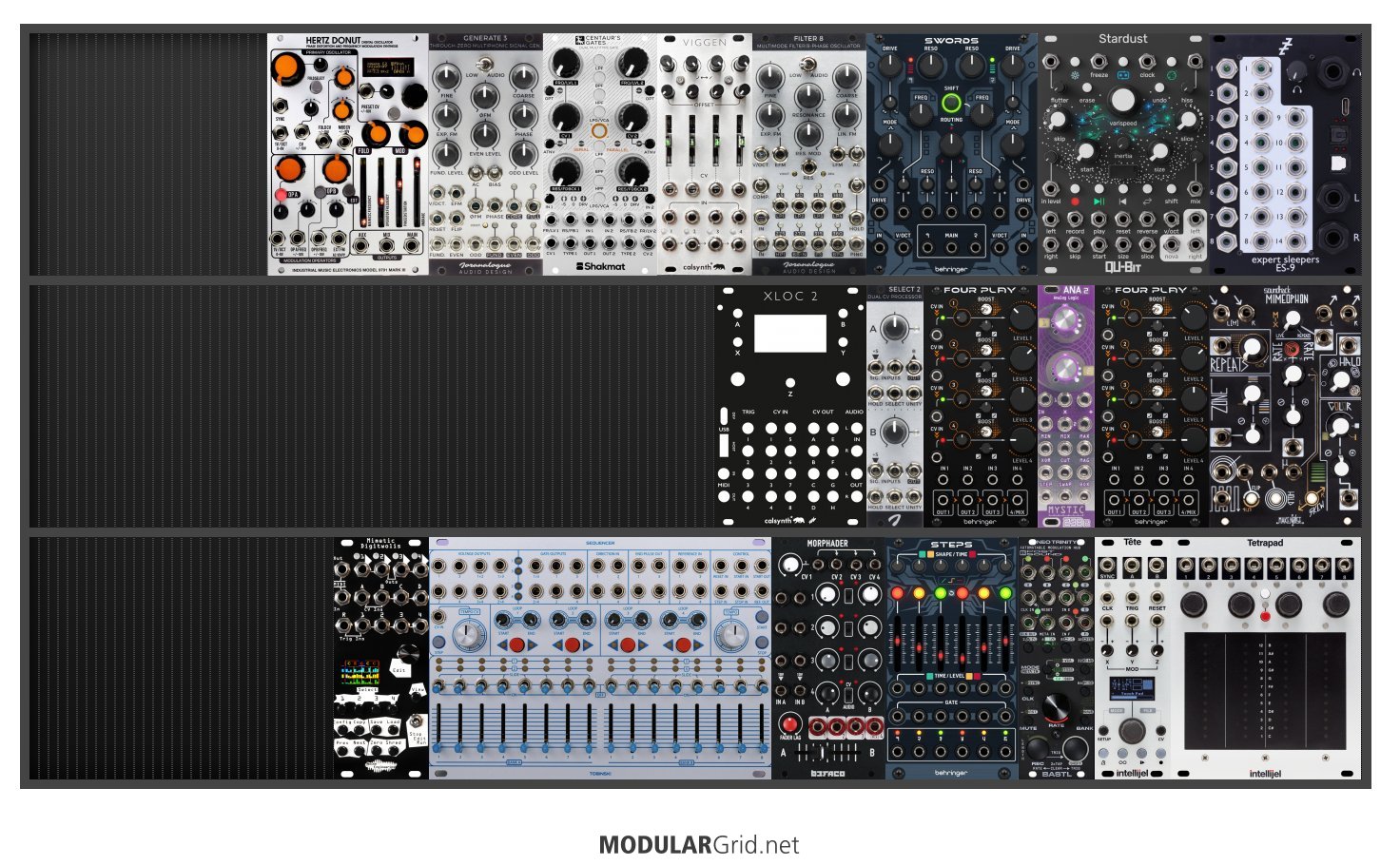Click the RESONANCE knob on Filter 8
1400x865 pixels.
808,96
